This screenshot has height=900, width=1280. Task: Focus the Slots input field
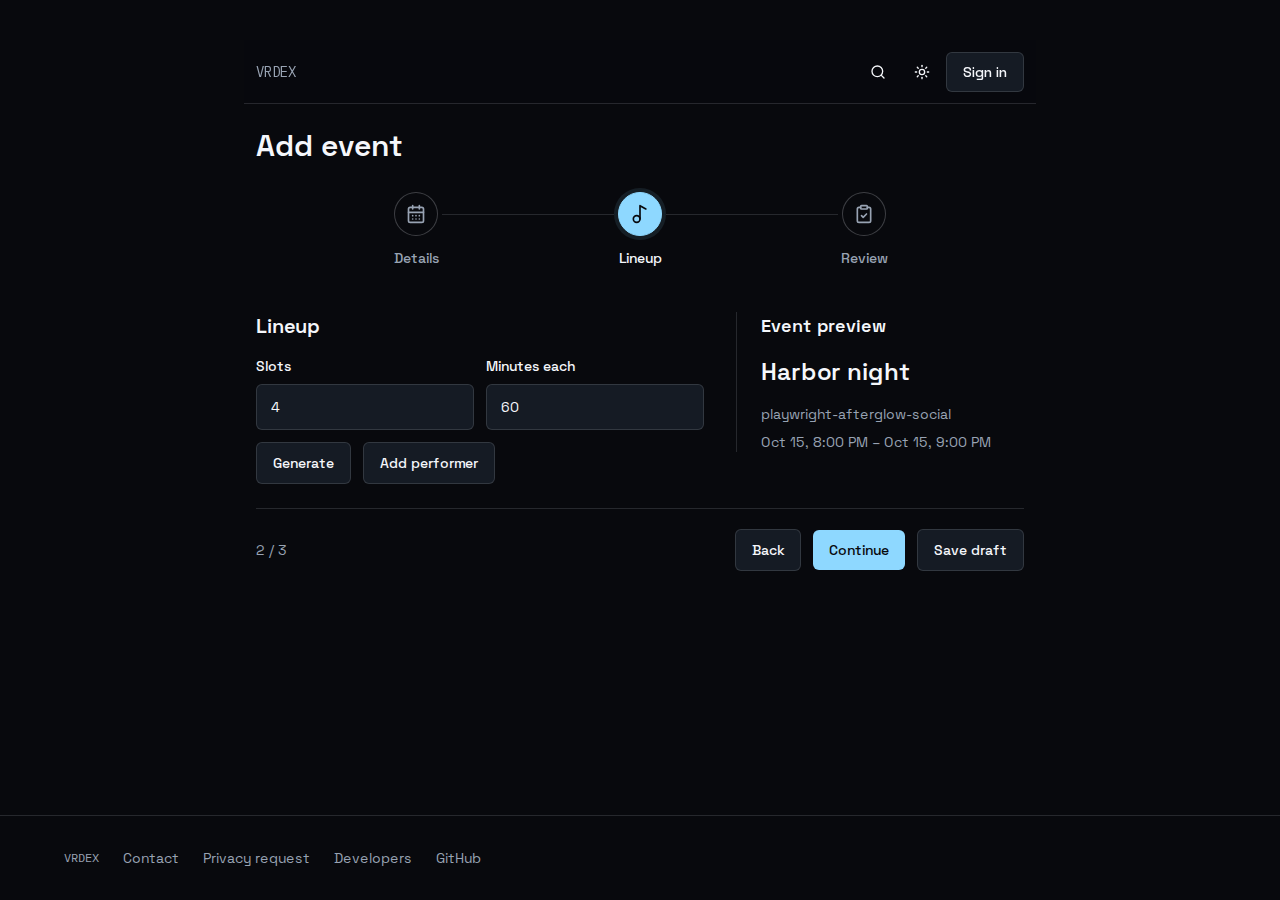pyautogui.click(x=365, y=407)
